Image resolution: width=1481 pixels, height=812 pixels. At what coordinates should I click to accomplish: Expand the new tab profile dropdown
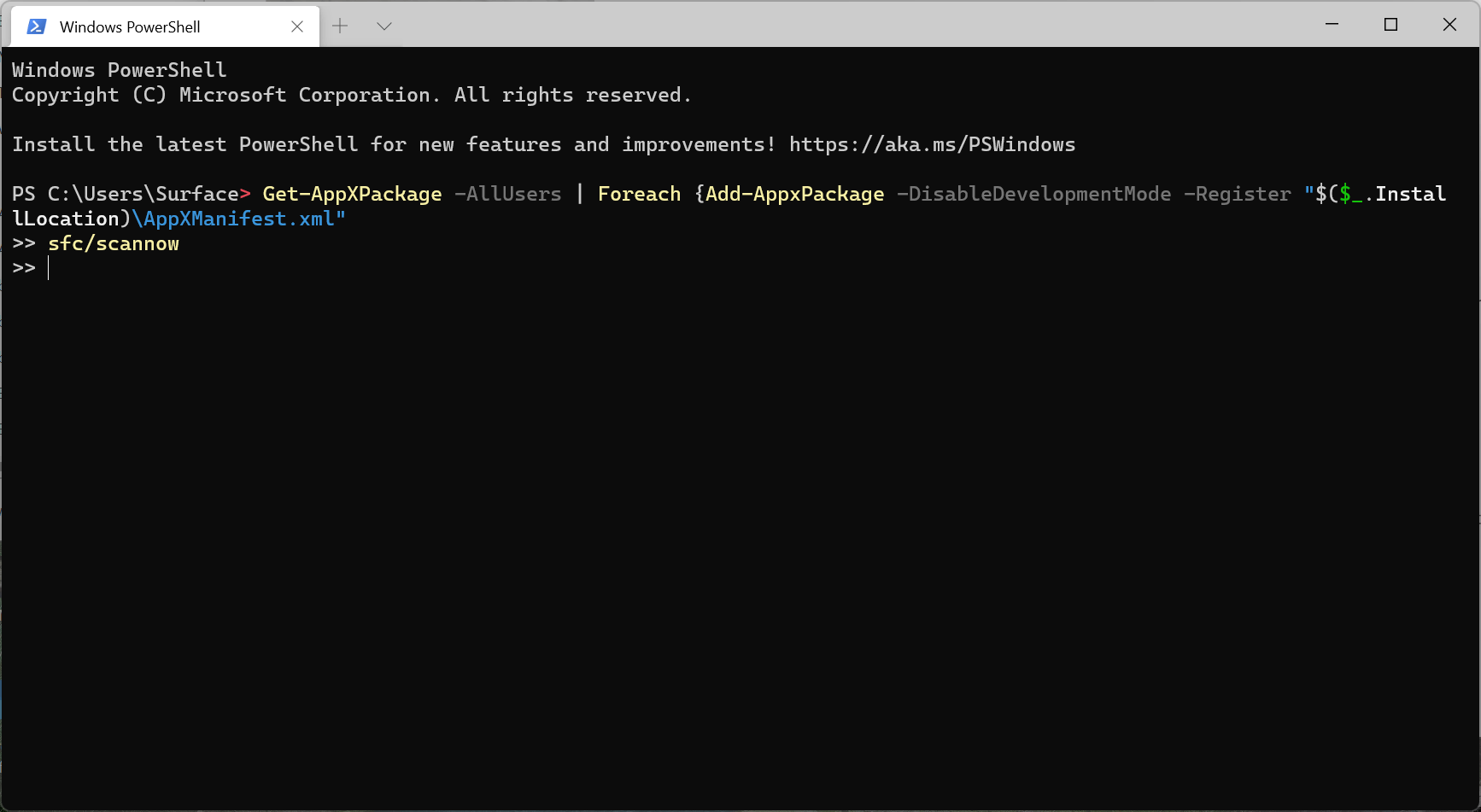coord(384,26)
